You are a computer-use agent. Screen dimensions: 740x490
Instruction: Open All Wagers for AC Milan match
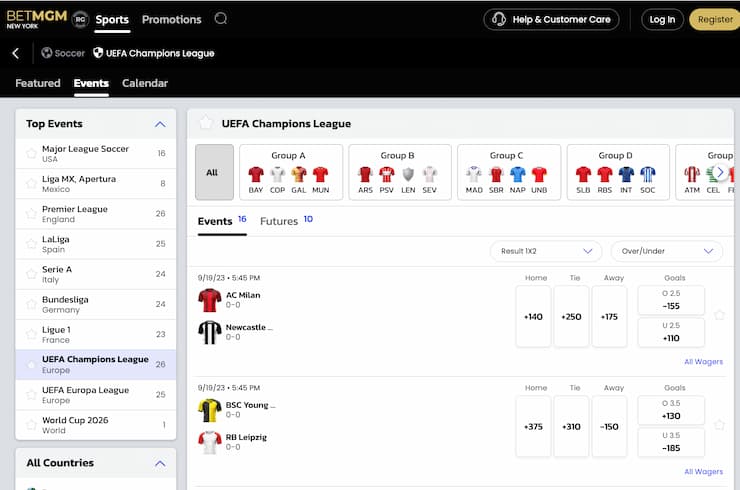coord(703,362)
